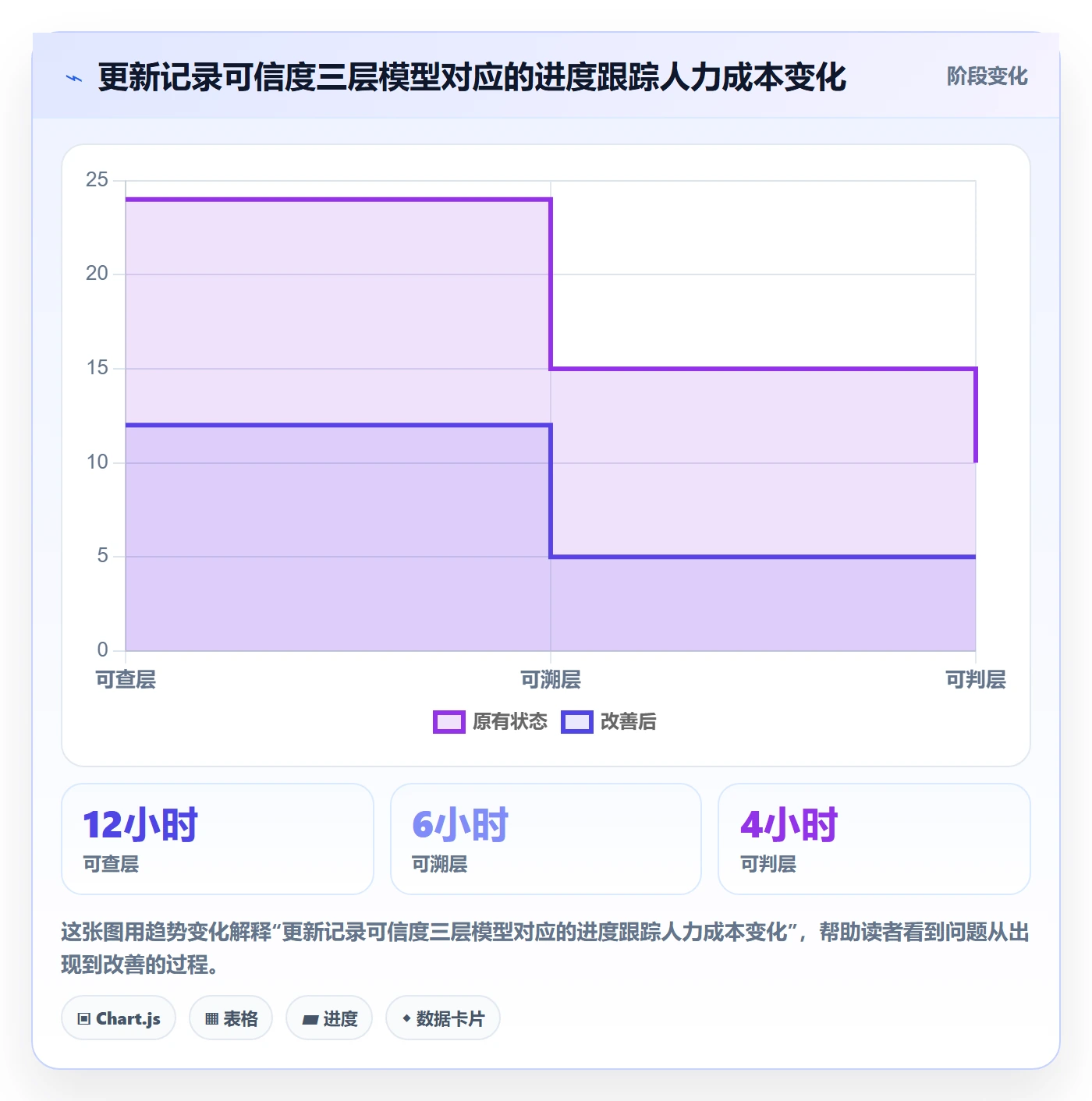Viewport: 1092px width, 1101px height.
Task: Click the 阶段变化 label in header
Action: coord(987,76)
